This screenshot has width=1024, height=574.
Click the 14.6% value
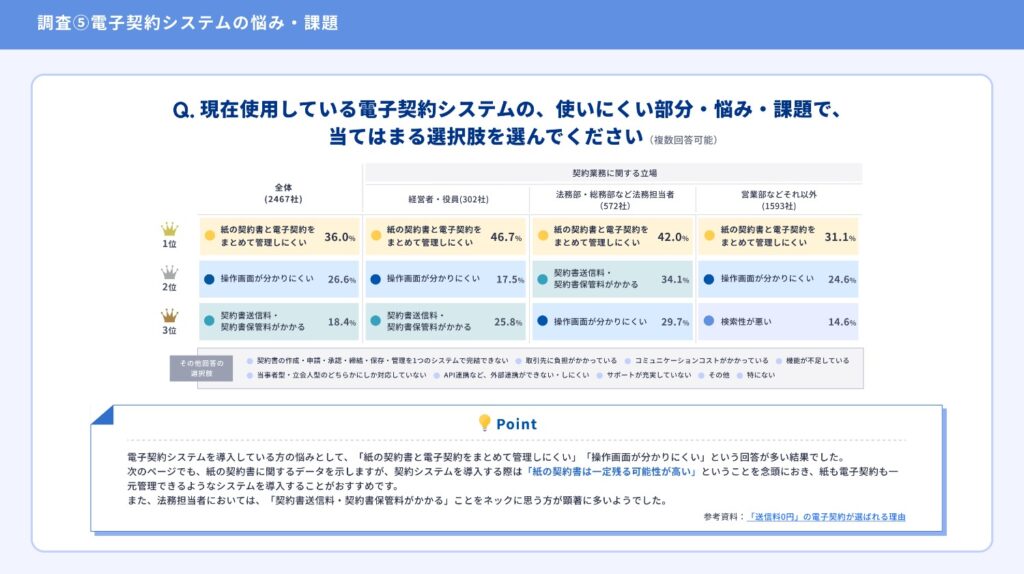click(842, 322)
